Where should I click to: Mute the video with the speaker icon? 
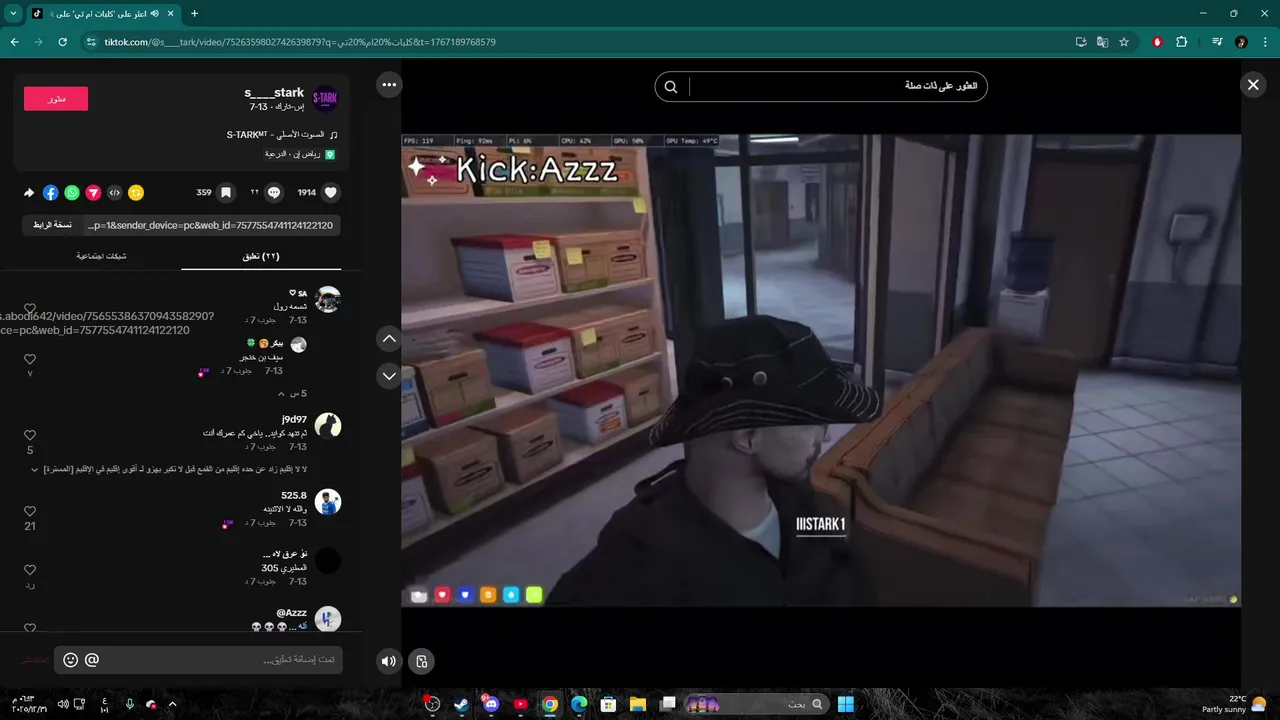point(389,660)
